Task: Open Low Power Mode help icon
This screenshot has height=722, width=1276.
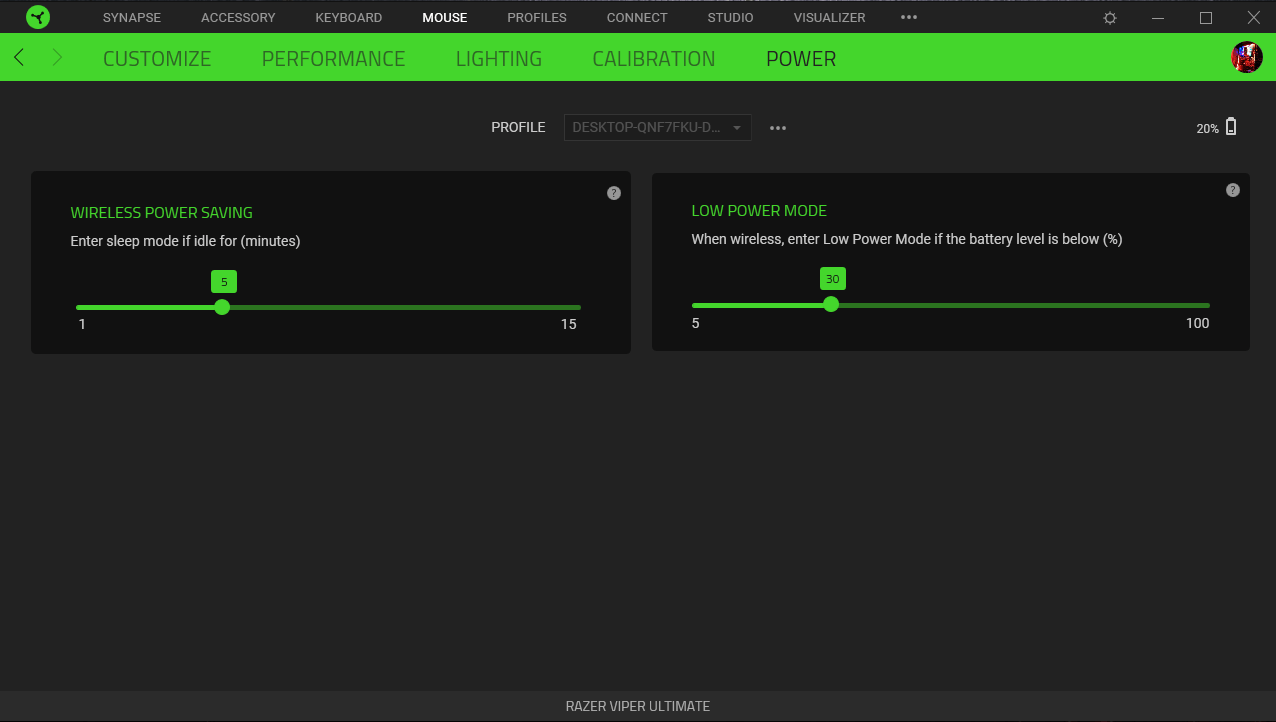Action: [x=1233, y=190]
